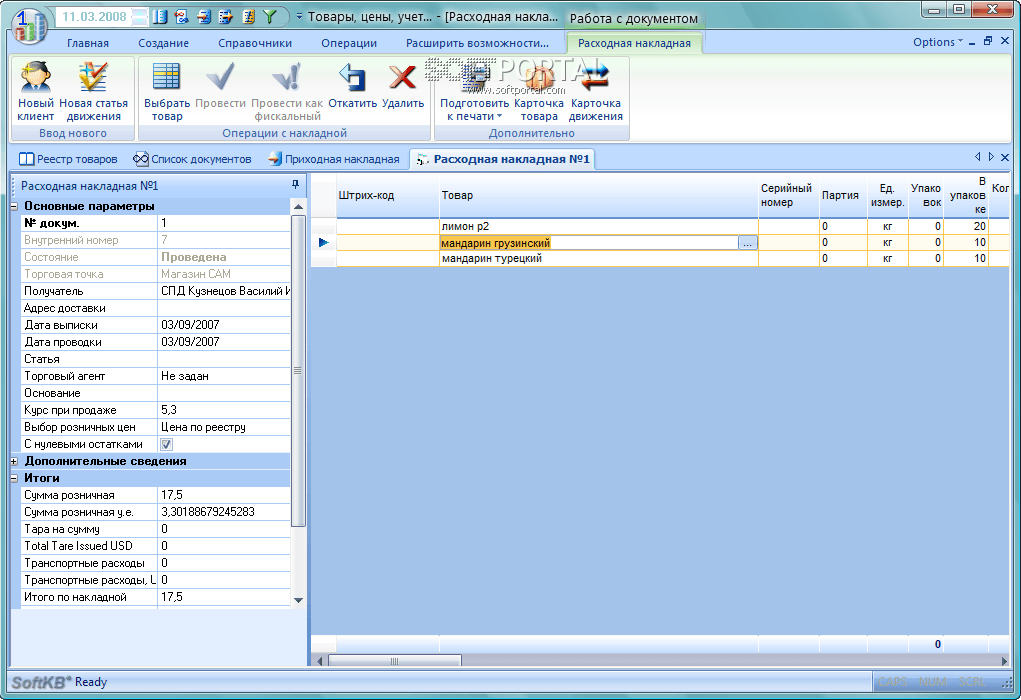Click Дата выписки value 03/09/2007

pos(224,325)
